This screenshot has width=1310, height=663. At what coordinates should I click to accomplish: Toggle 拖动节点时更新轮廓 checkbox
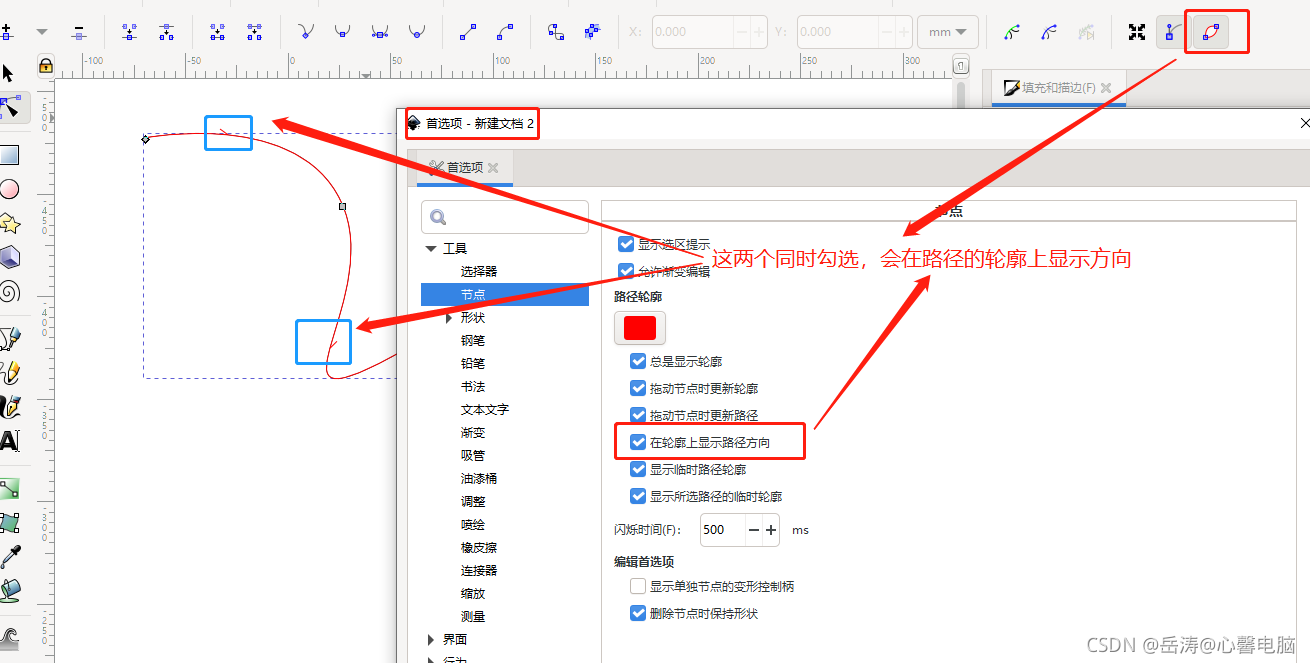pyautogui.click(x=638, y=388)
